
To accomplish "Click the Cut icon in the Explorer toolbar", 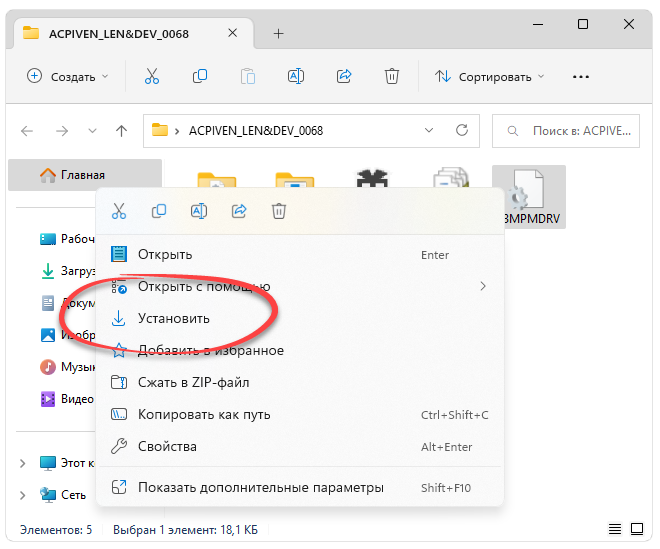I will 152,76.
